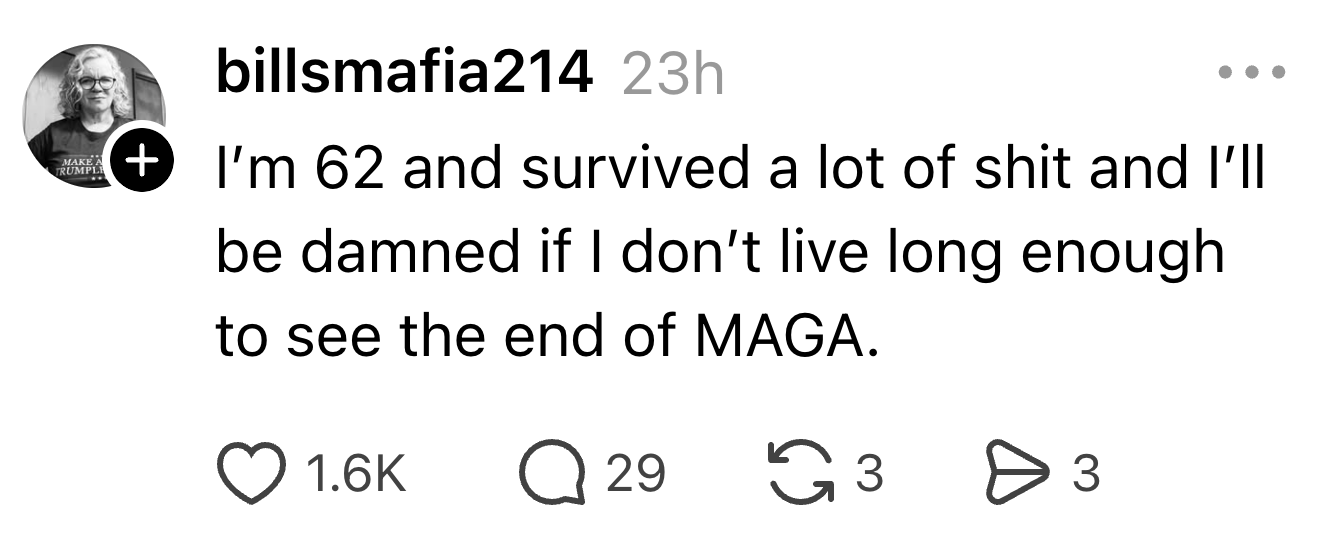Click the number 3 beside share icon
The image size is (1326, 556).
pyautogui.click(x=1086, y=474)
